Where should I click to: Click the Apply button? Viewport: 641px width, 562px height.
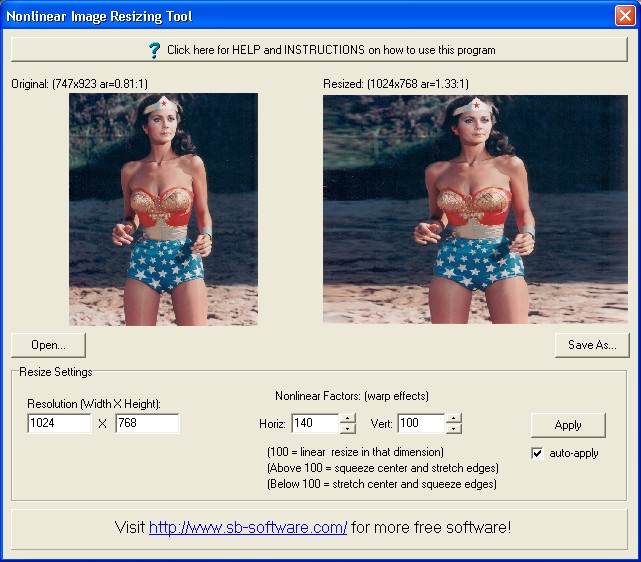[x=568, y=425]
